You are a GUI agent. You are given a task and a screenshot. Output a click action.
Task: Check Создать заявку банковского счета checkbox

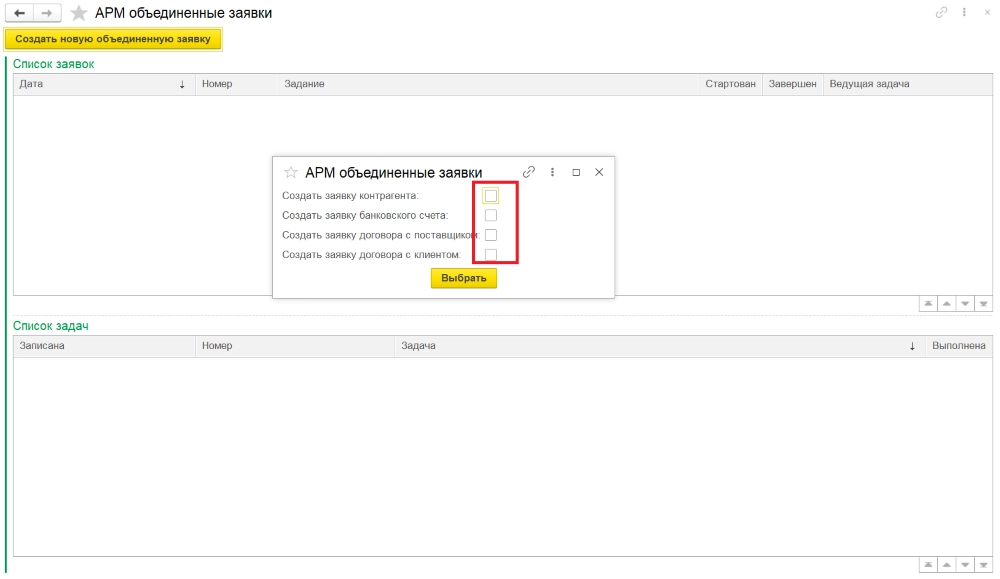[x=490, y=216]
